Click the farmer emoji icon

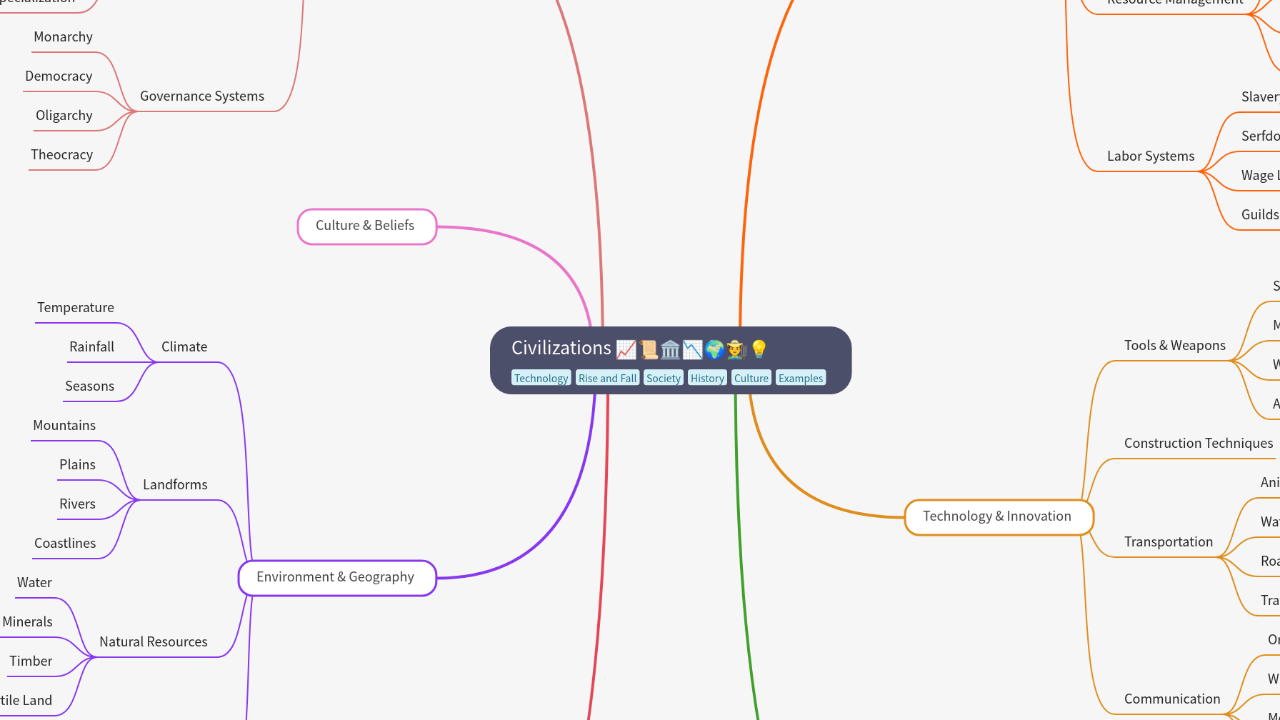click(x=736, y=349)
